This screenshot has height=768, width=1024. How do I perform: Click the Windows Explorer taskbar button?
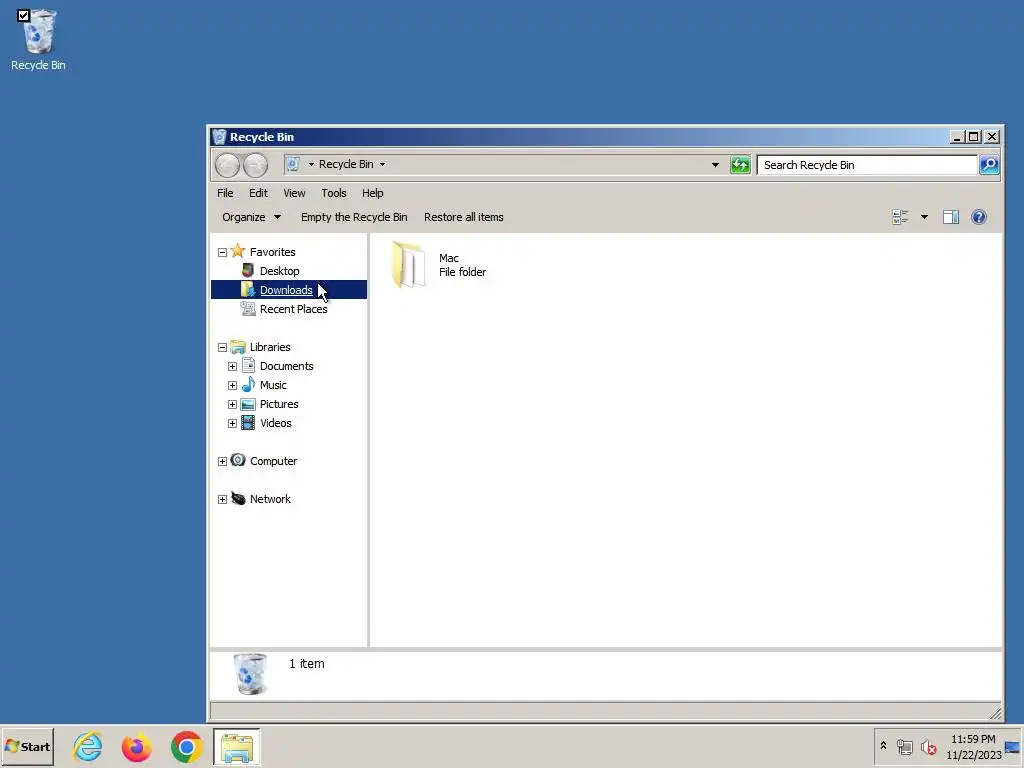(x=236, y=747)
